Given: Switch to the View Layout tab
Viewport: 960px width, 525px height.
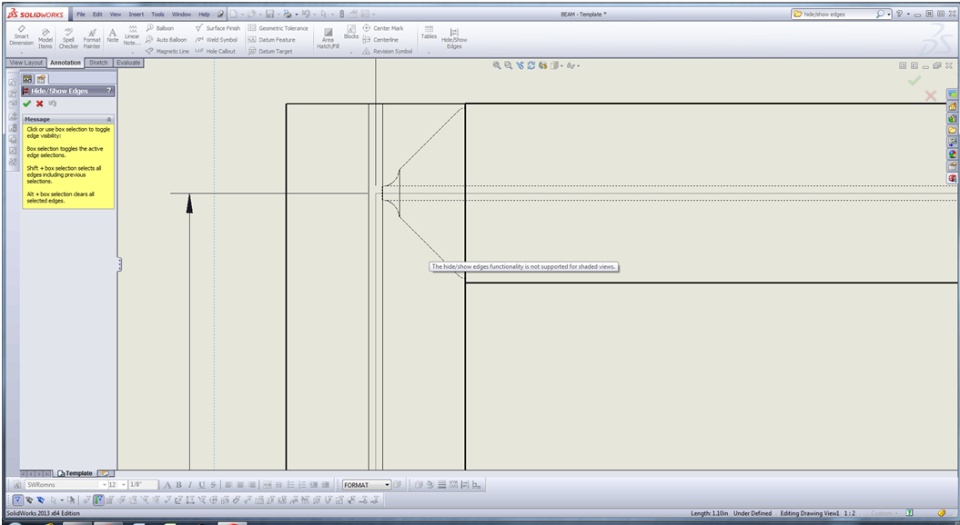Looking at the screenshot, I should (26, 62).
